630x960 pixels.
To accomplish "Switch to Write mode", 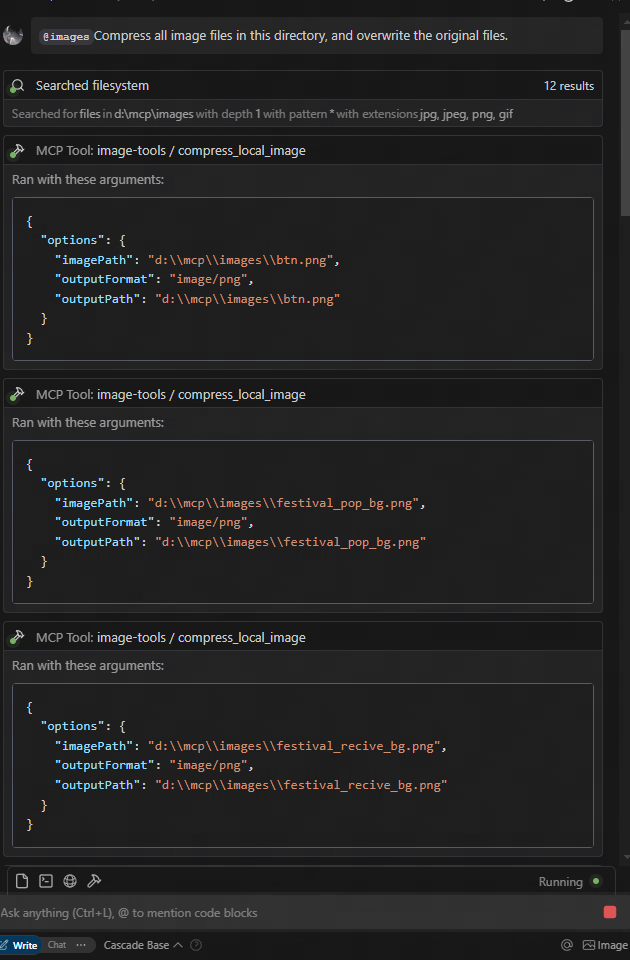I will [20, 945].
